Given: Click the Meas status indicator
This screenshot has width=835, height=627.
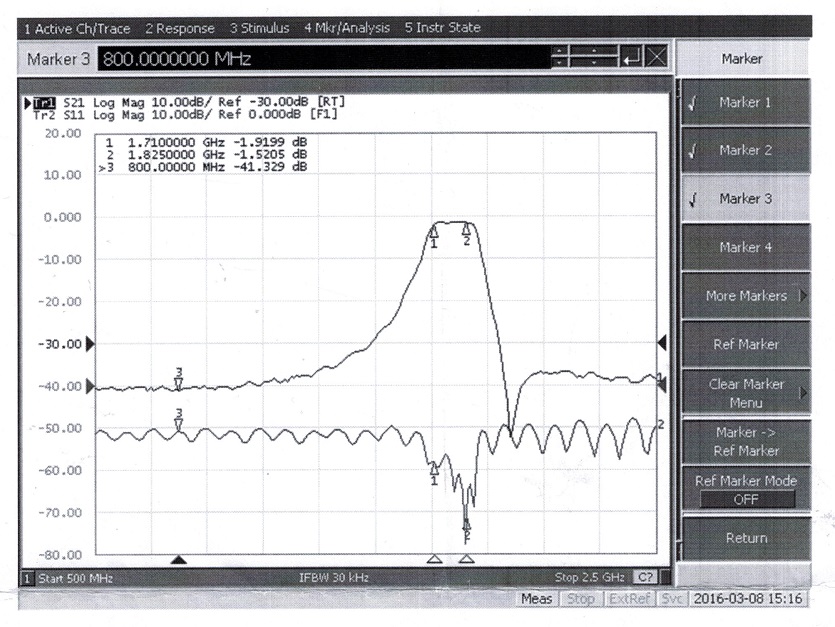Looking at the screenshot, I should pos(535,599).
